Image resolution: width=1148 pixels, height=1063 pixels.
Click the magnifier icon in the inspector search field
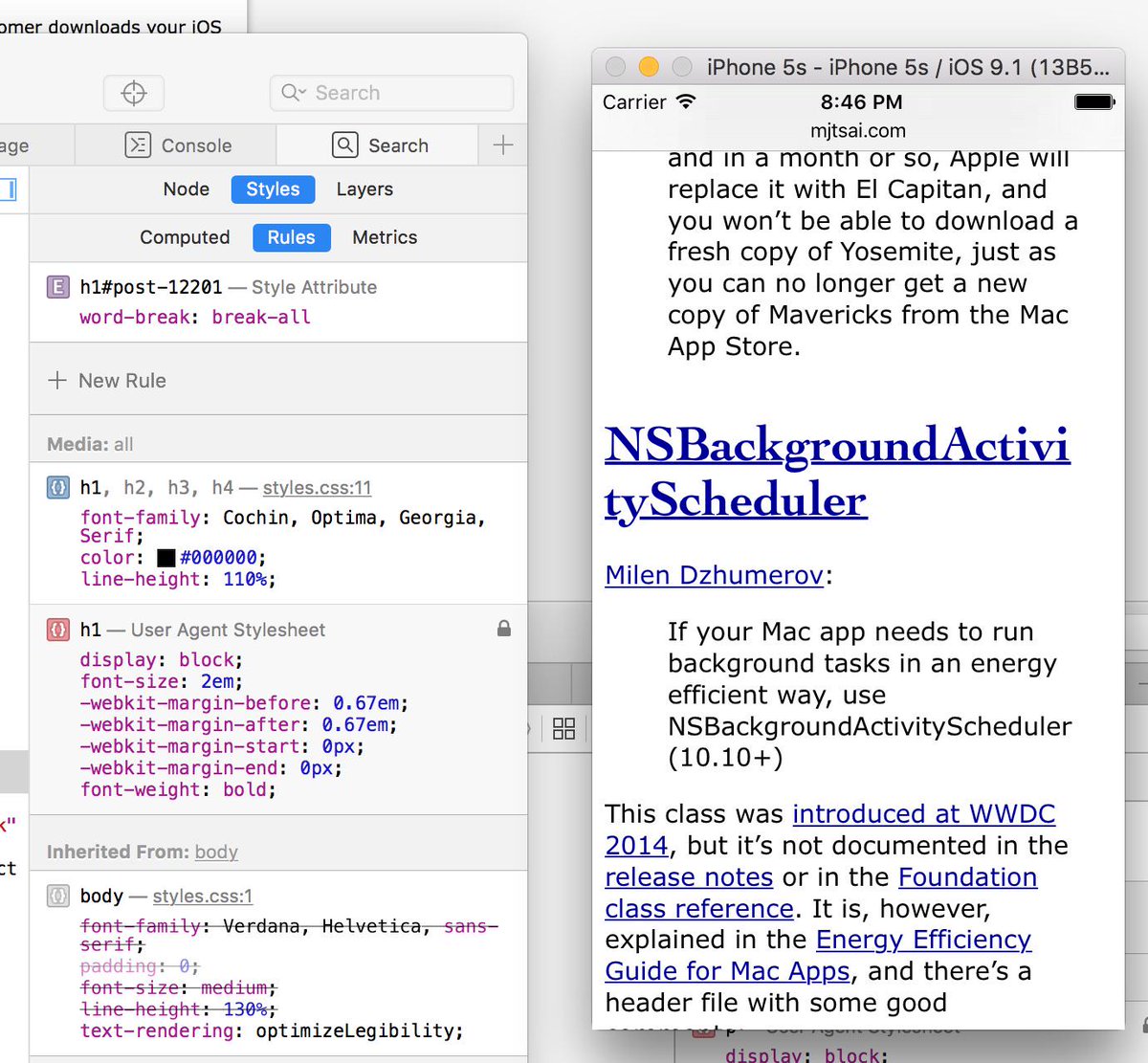[x=291, y=93]
